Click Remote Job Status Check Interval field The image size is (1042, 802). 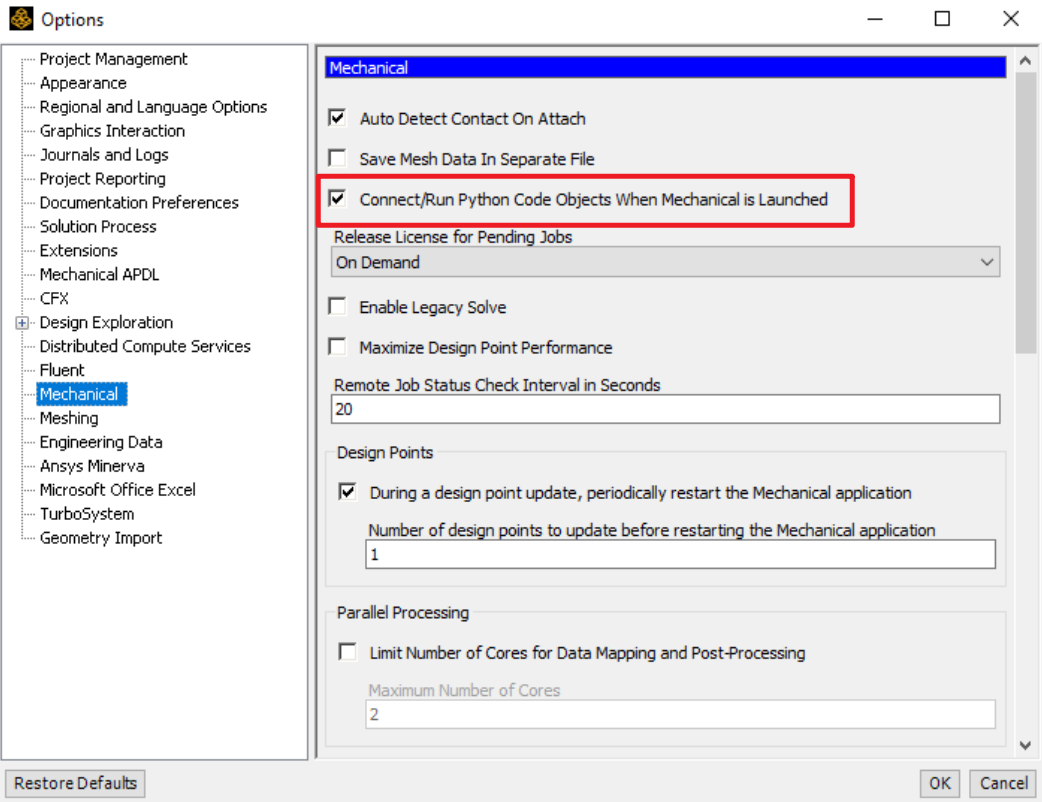click(x=665, y=409)
